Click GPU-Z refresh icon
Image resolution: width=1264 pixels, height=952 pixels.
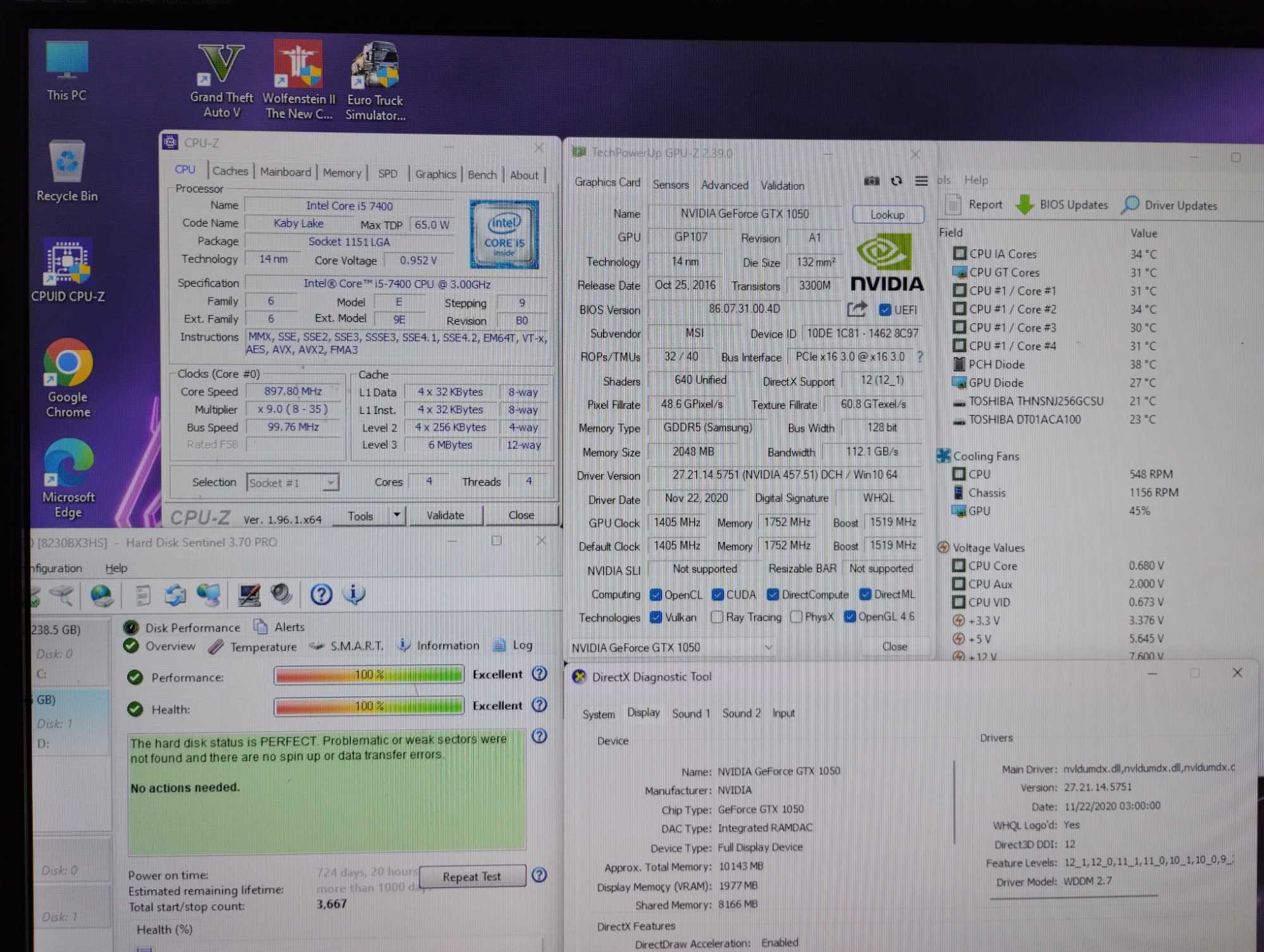tap(896, 181)
